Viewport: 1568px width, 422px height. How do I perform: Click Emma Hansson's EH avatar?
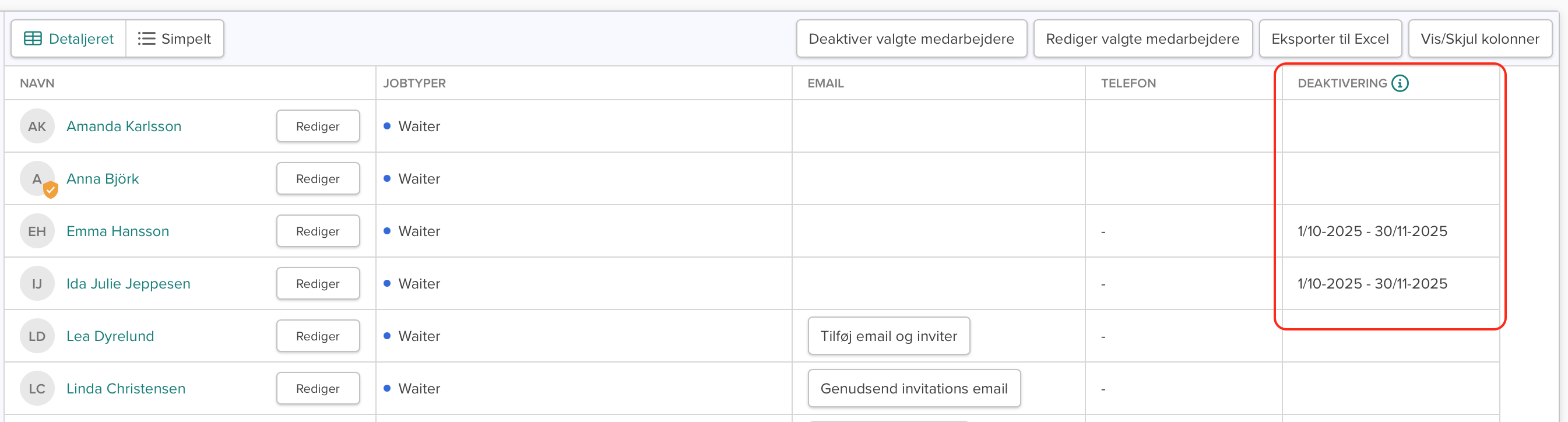tap(37, 231)
